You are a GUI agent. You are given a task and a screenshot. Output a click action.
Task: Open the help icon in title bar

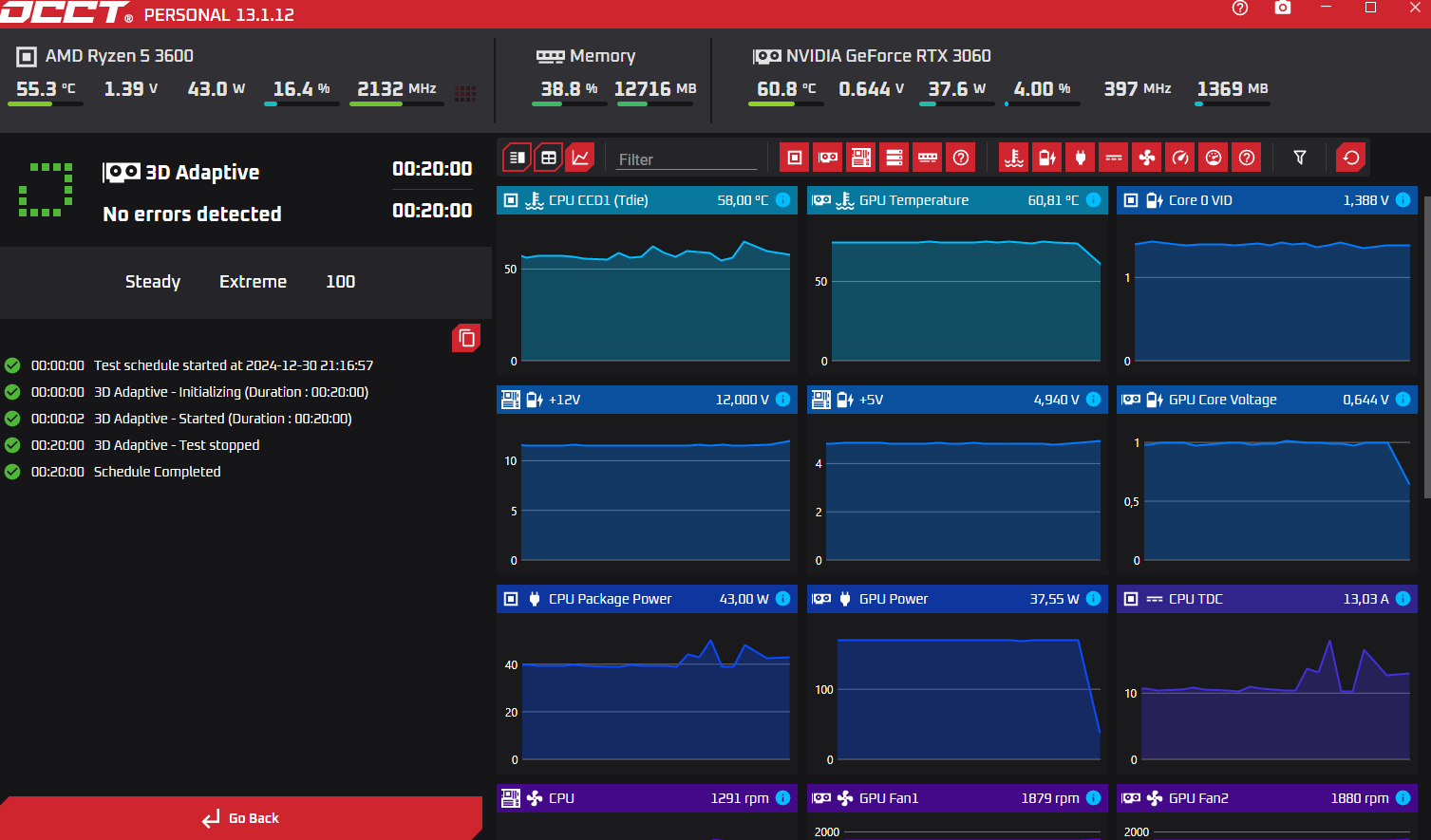pos(1240,8)
